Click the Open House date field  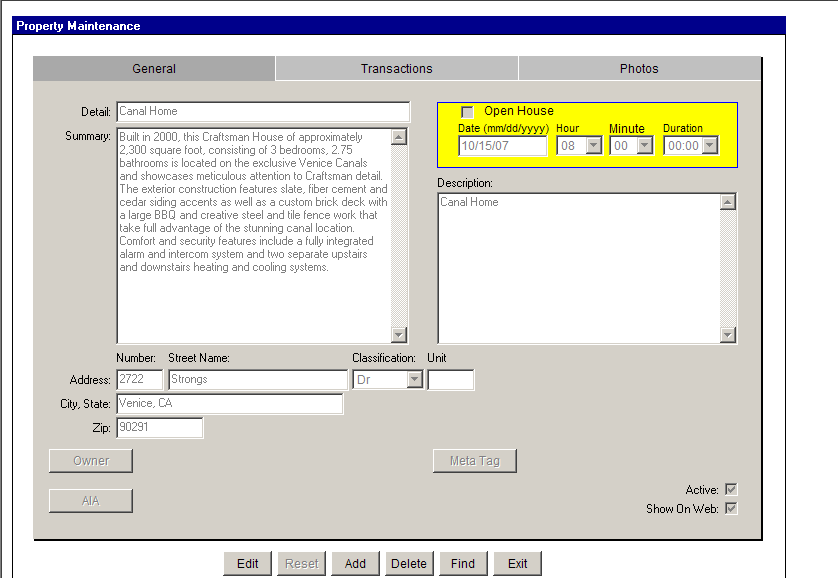pos(503,146)
